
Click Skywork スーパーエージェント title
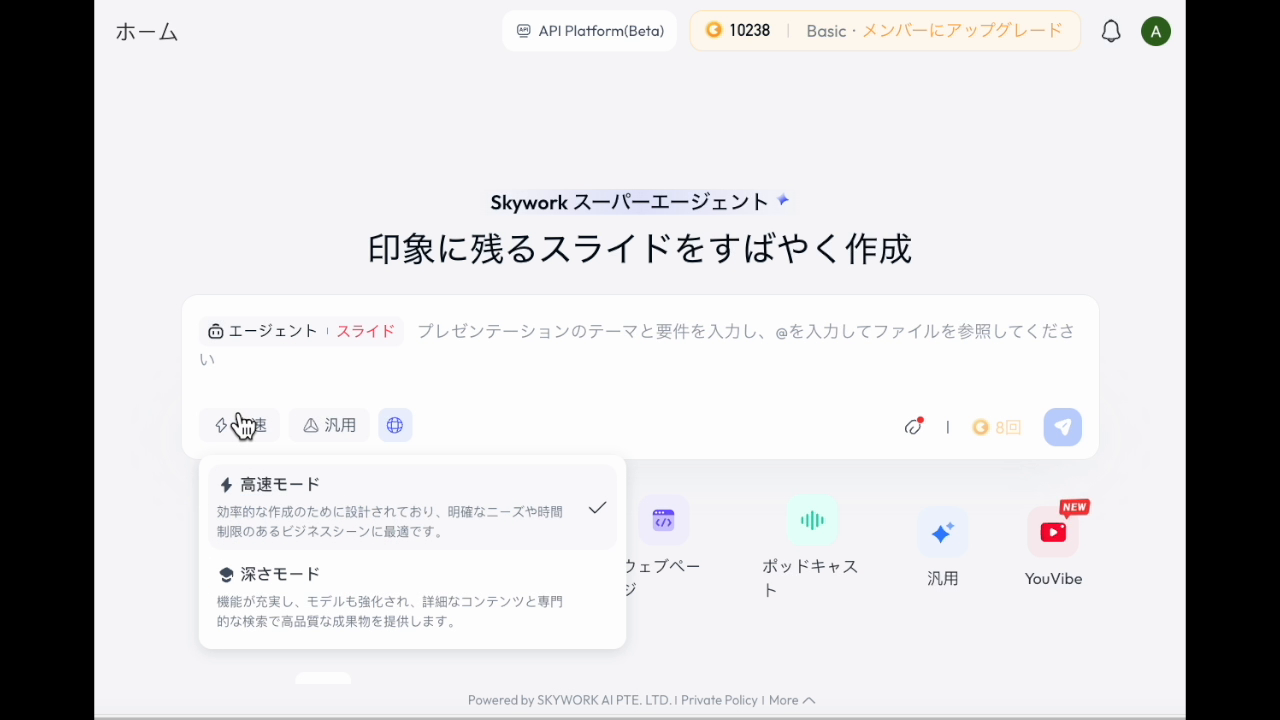(x=629, y=202)
